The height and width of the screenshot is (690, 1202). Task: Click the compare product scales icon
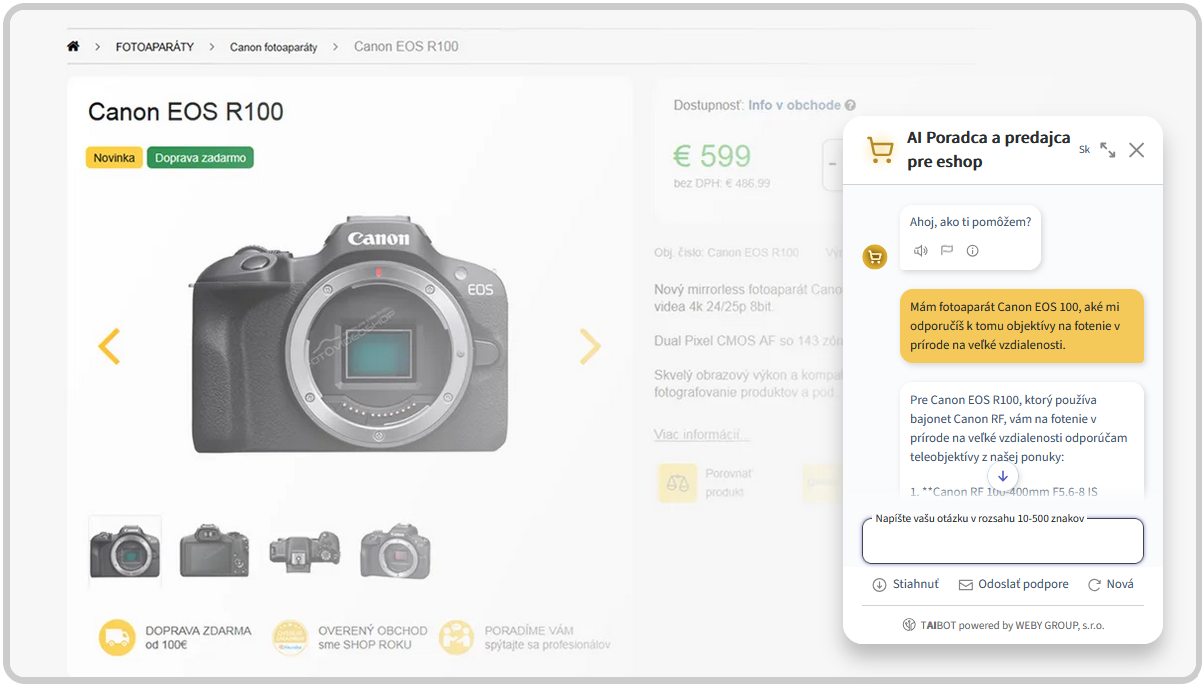point(677,483)
